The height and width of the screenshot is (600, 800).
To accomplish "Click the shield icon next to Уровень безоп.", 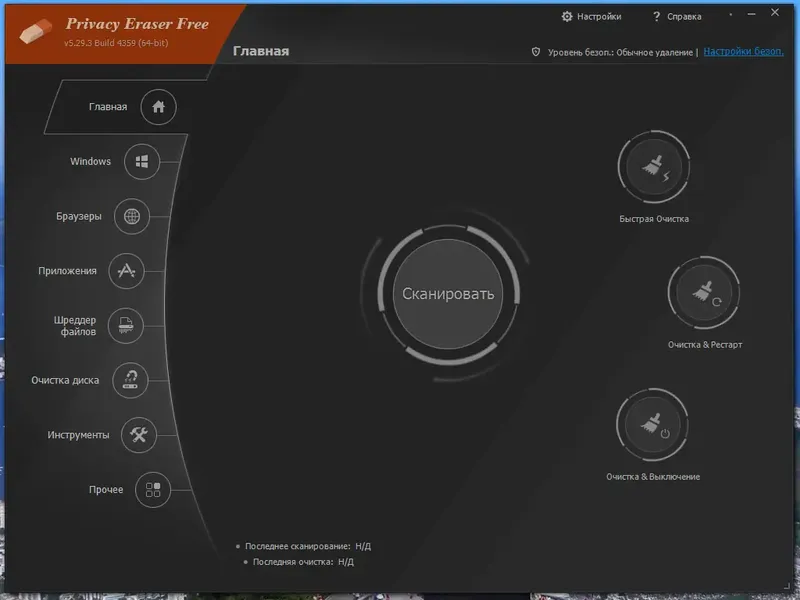I will coord(536,52).
